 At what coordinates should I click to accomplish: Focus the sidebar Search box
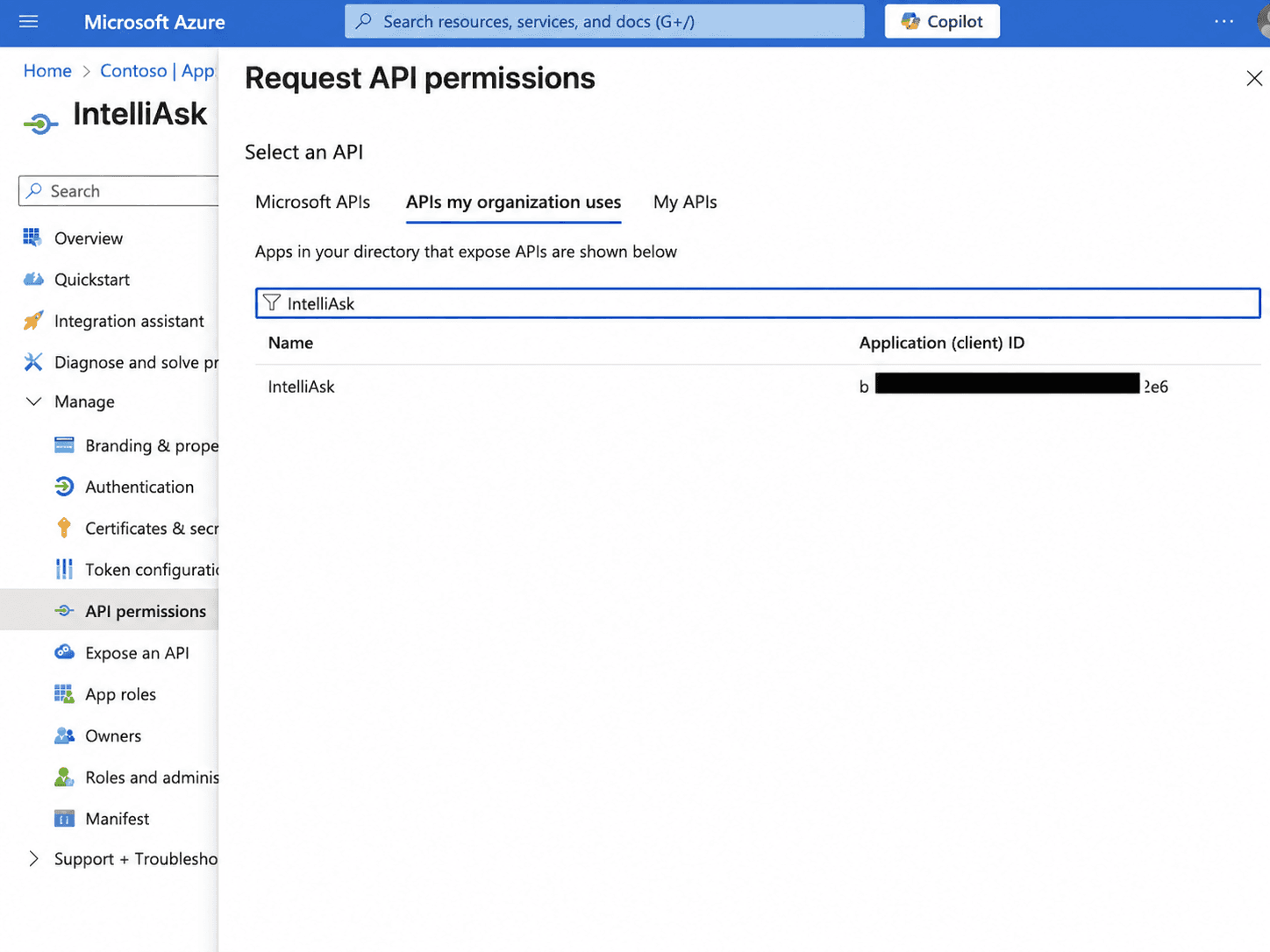point(119,191)
